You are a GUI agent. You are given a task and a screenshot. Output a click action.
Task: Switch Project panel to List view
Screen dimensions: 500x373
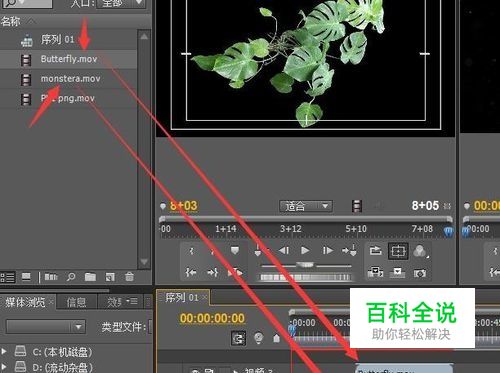coord(8,277)
